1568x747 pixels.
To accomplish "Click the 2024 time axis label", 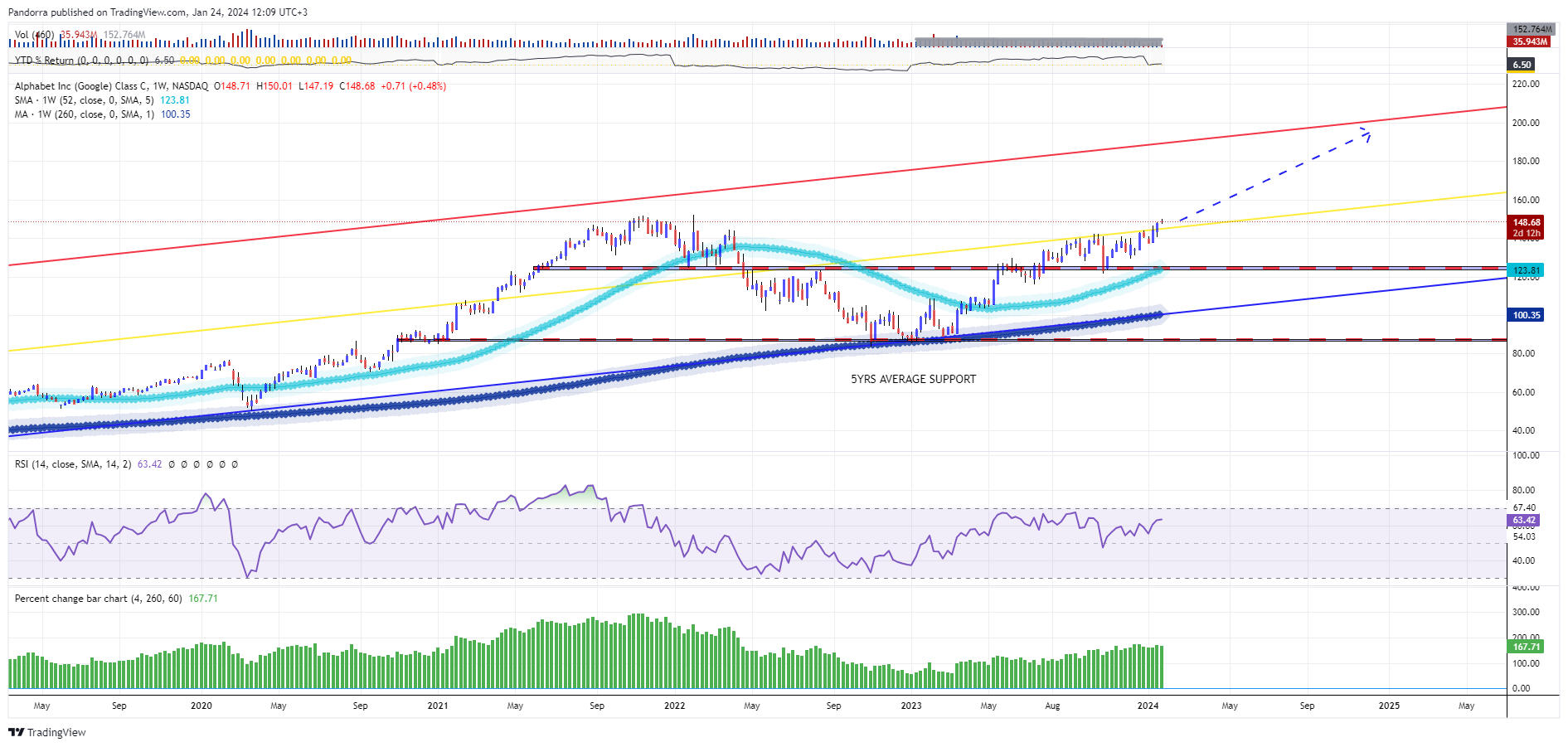I will point(1148,706).
